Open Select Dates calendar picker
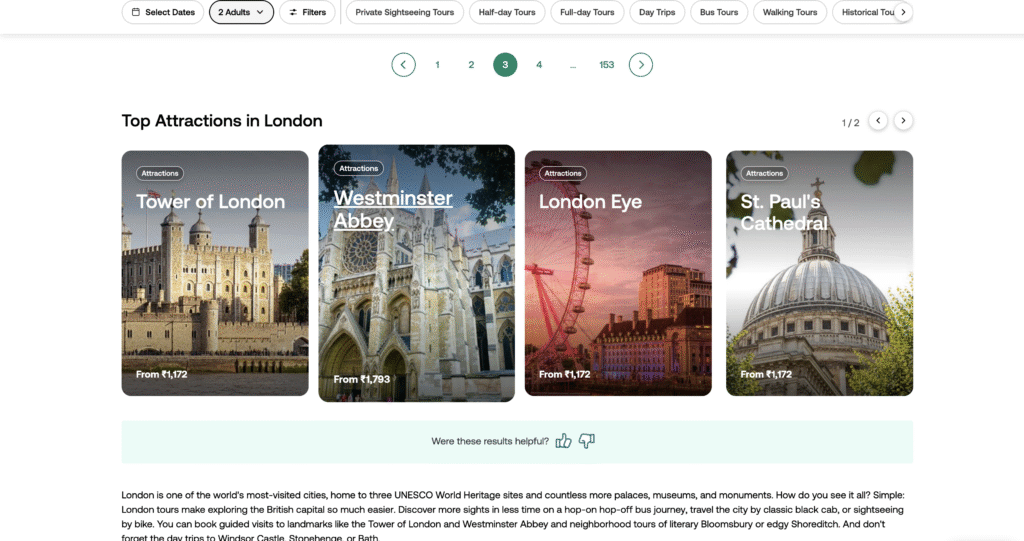1024x541 pixels. point(160,12)
